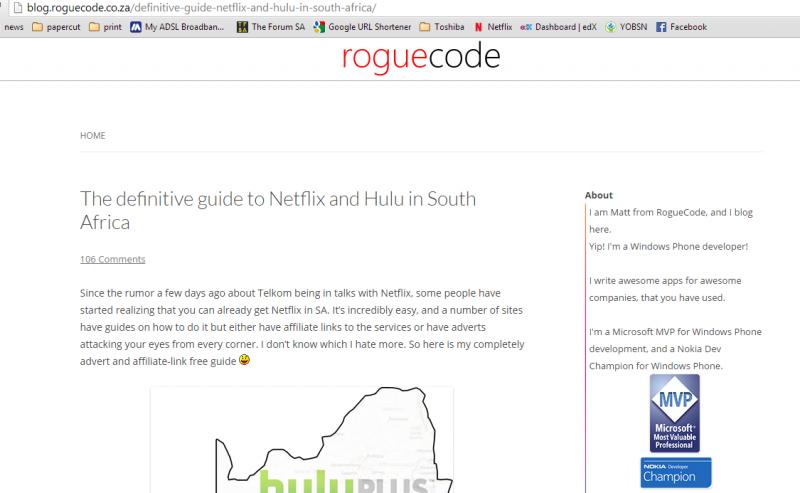Viewport: 800px width, 493px height.
Task: Click the text "I write awesome apps for awesome"
Action: [665, 281]
